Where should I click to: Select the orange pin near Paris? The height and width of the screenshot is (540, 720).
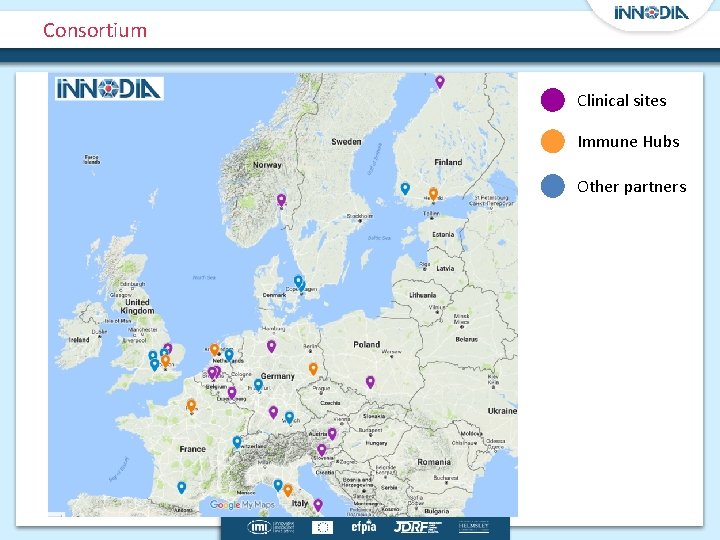(191, 406)
